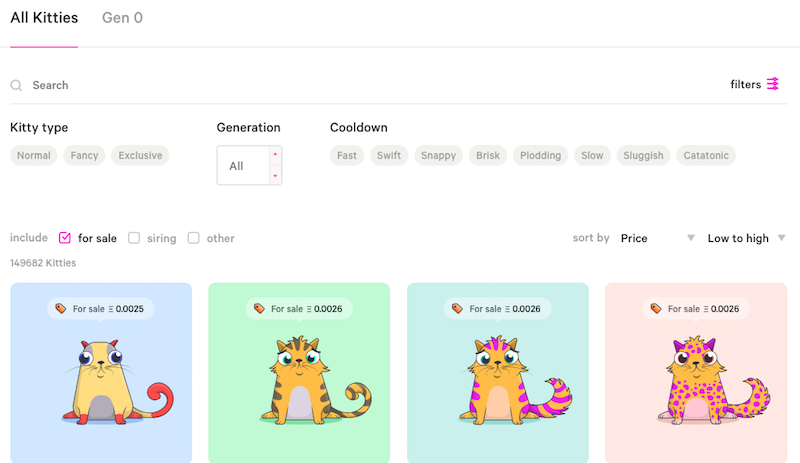Open the pink-striped orange kitty card
Screen dimensions: 800x463
click(x=497, y=373)
